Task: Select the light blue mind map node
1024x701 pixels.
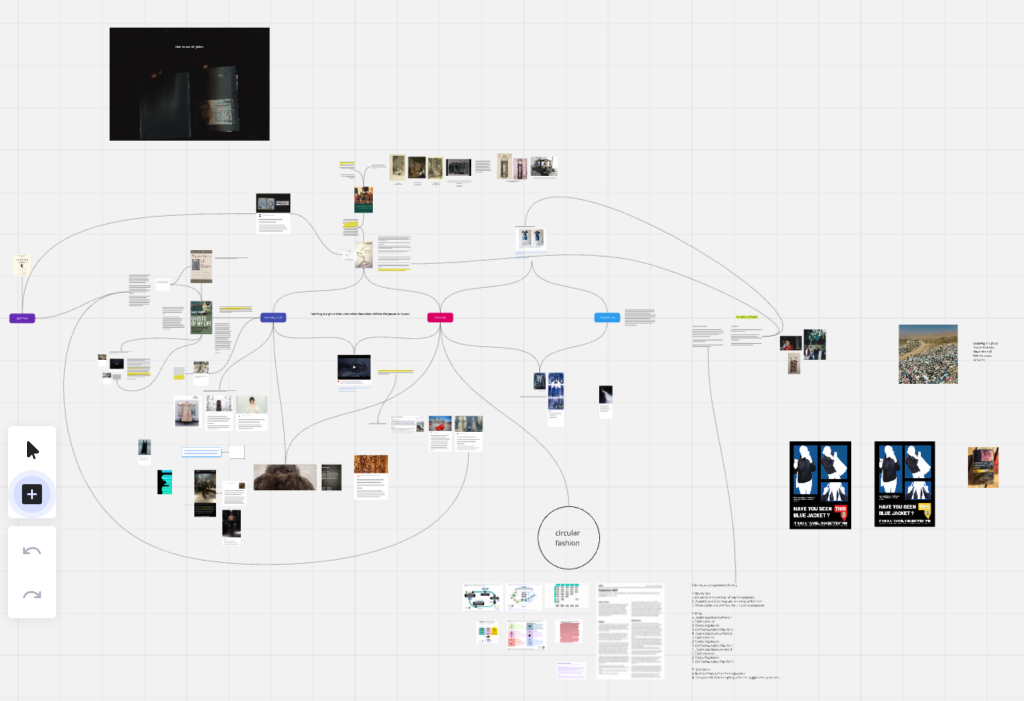Action: 607,317
